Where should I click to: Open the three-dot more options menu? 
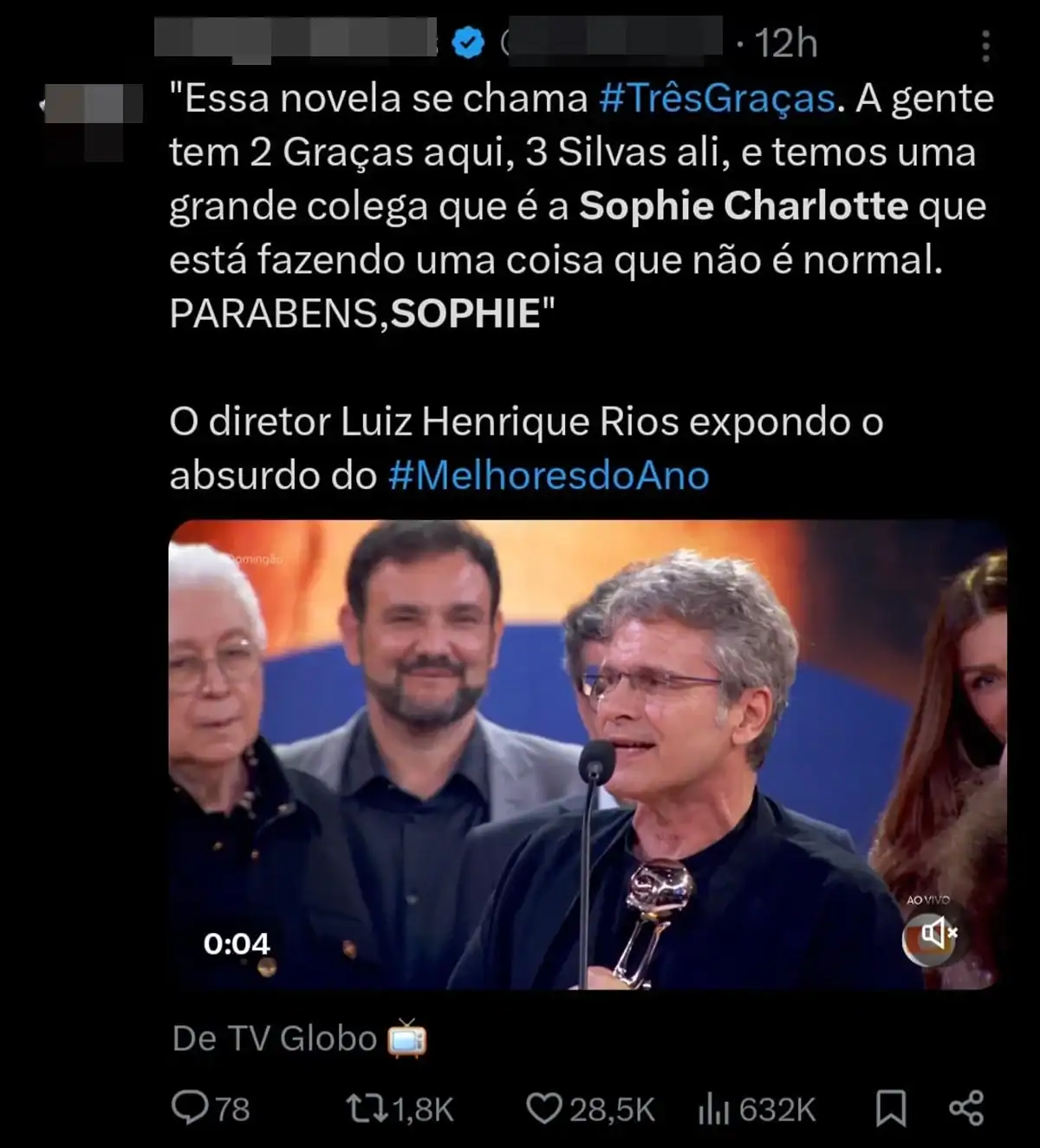click(x=985, y=45)
